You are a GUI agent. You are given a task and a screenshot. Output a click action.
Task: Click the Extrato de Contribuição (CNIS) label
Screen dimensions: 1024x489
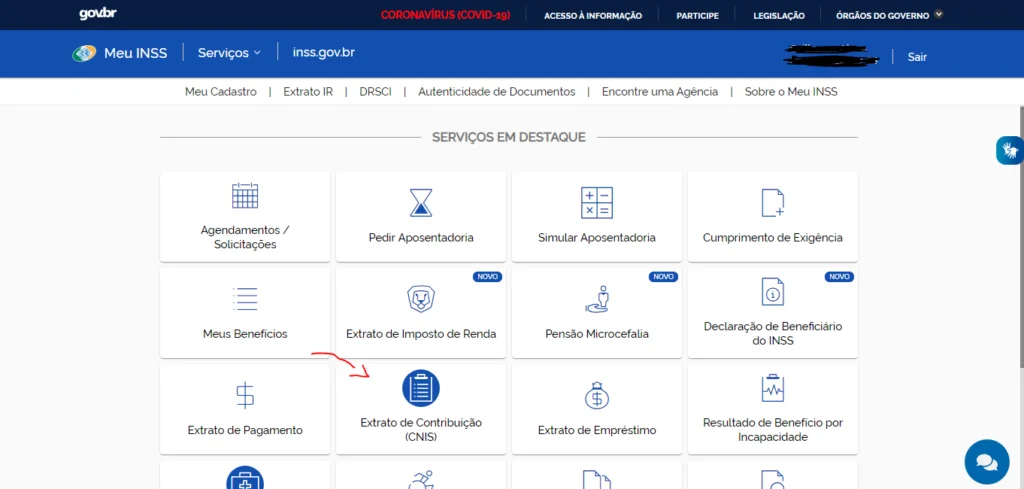point(421,430)
